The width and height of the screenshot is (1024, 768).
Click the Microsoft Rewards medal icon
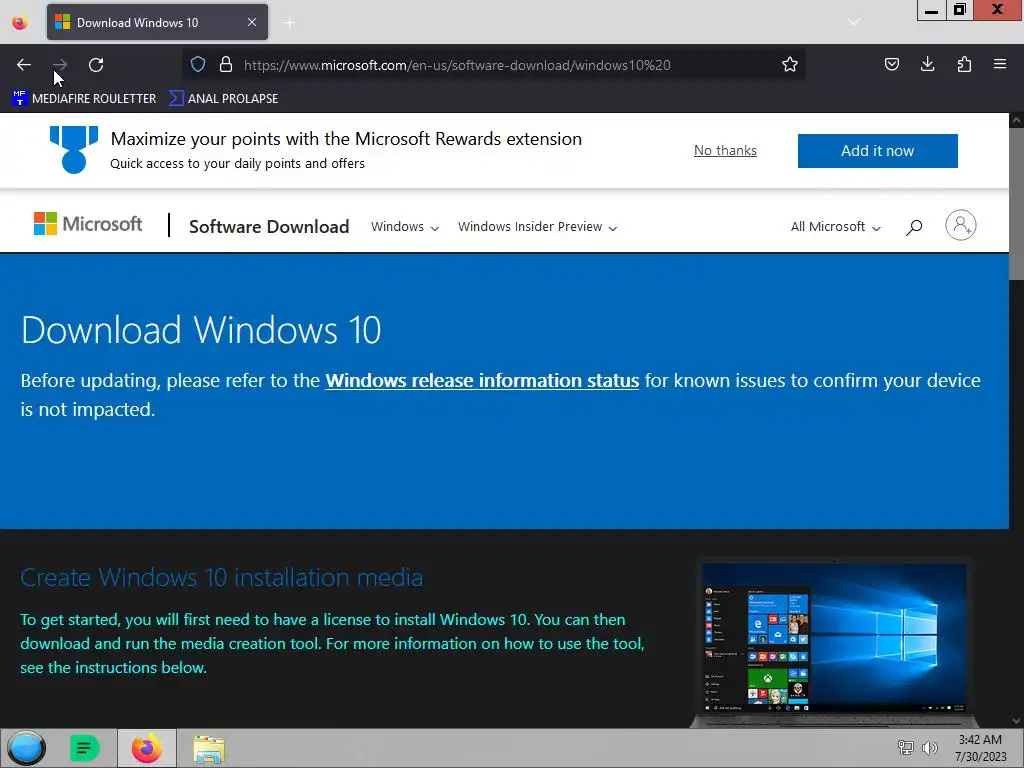pyautogui.click(x=74, y=150)
